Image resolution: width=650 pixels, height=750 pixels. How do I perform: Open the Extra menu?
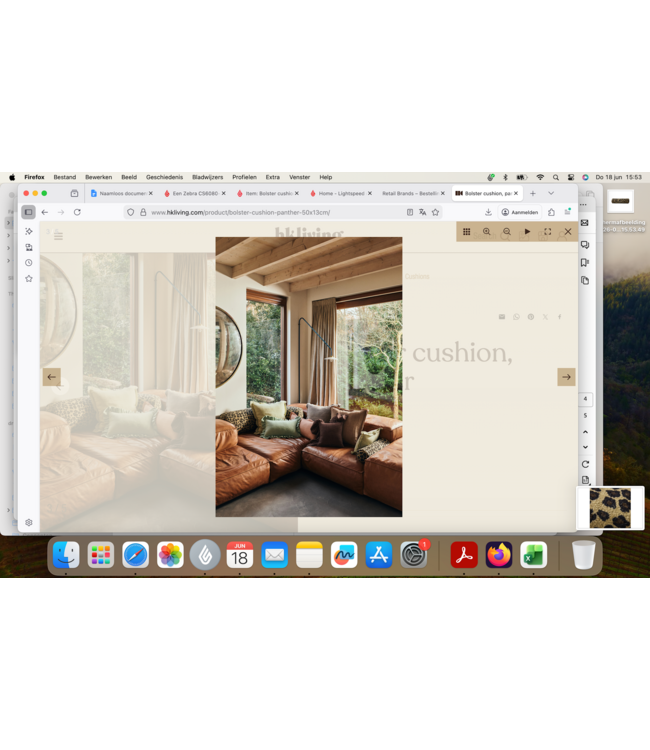click(x=273, y=177)
